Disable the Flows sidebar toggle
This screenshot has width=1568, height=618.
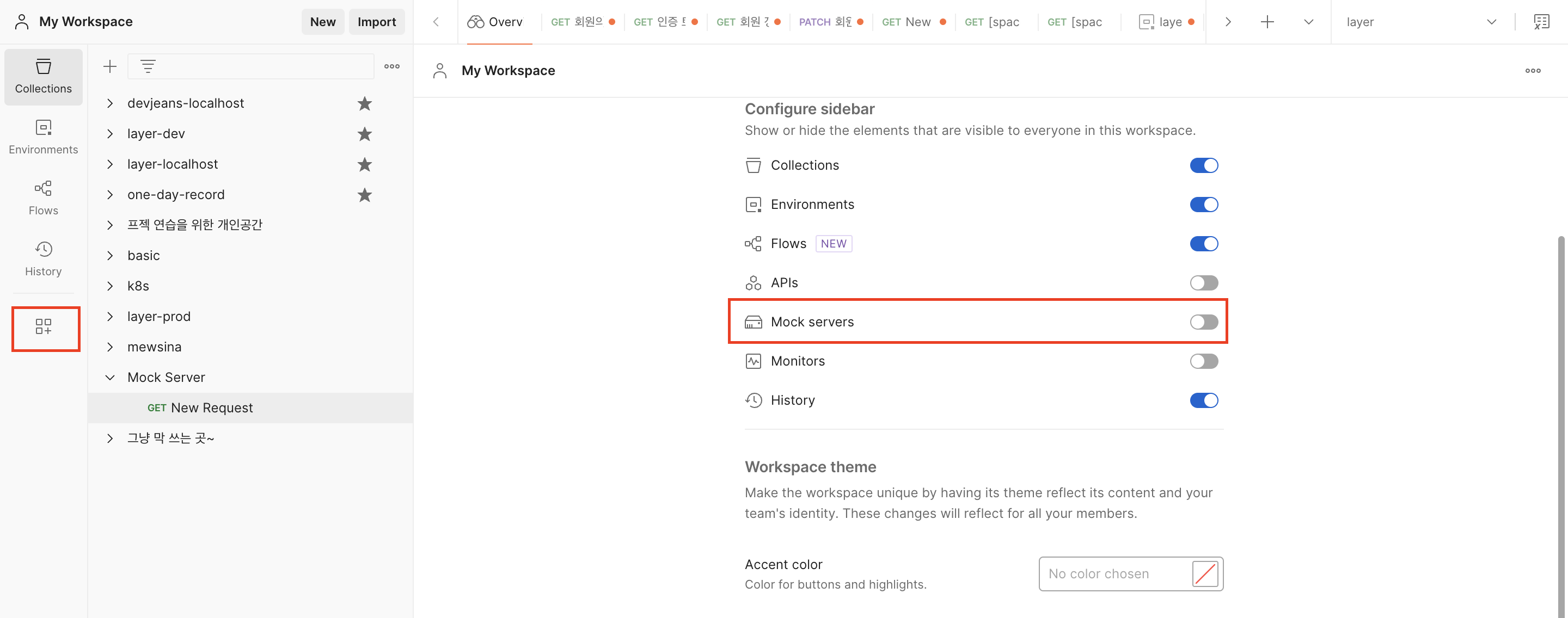(1203, 244)
